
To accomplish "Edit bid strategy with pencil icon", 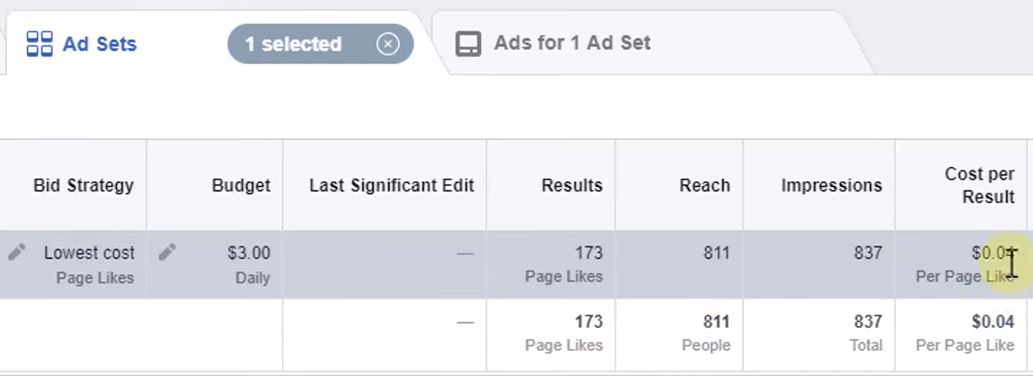I will [x=16, y=252].
